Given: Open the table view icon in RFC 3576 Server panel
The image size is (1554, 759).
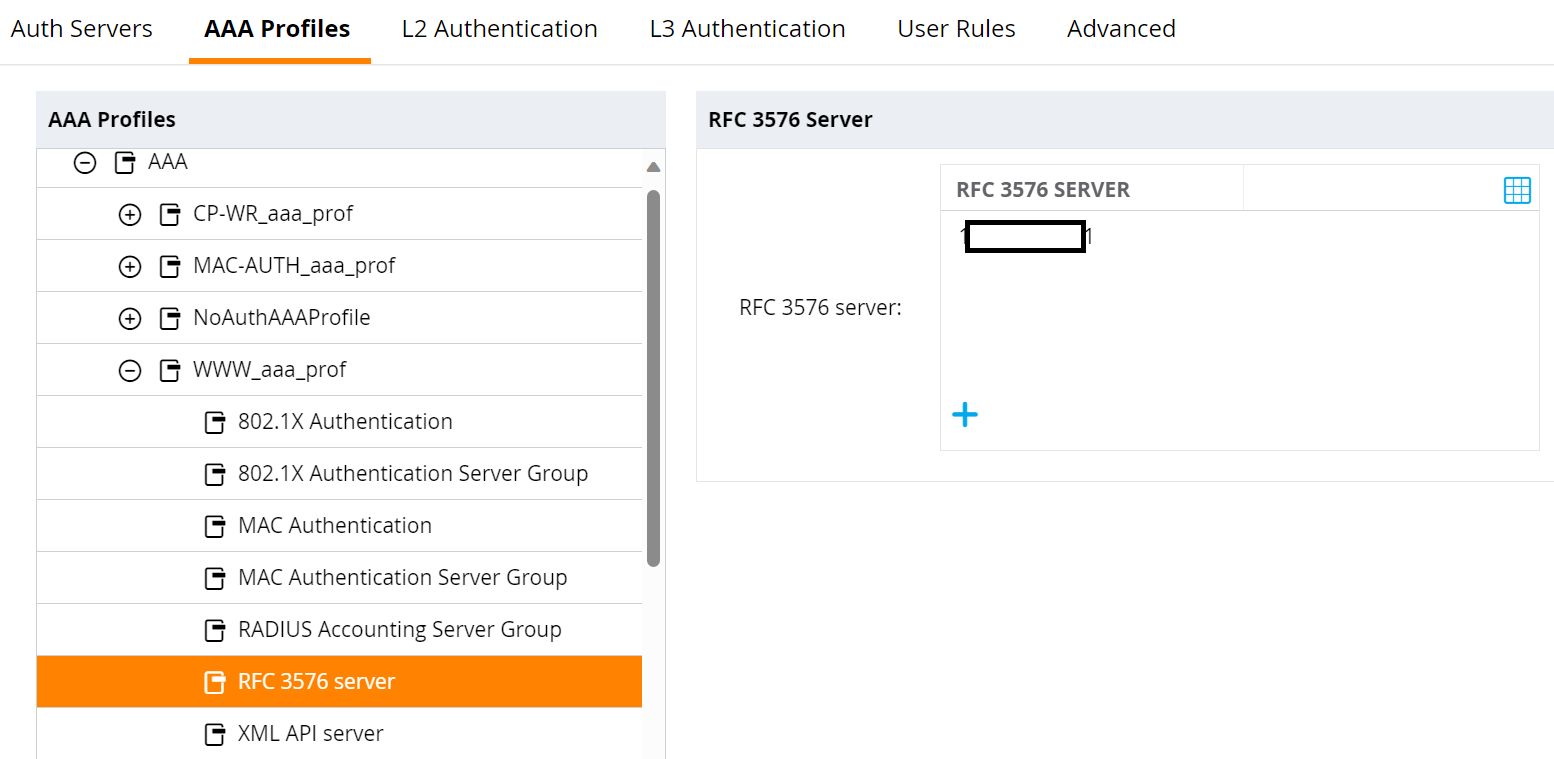Looking at the screenshot, I should (x=1518, y=189).
